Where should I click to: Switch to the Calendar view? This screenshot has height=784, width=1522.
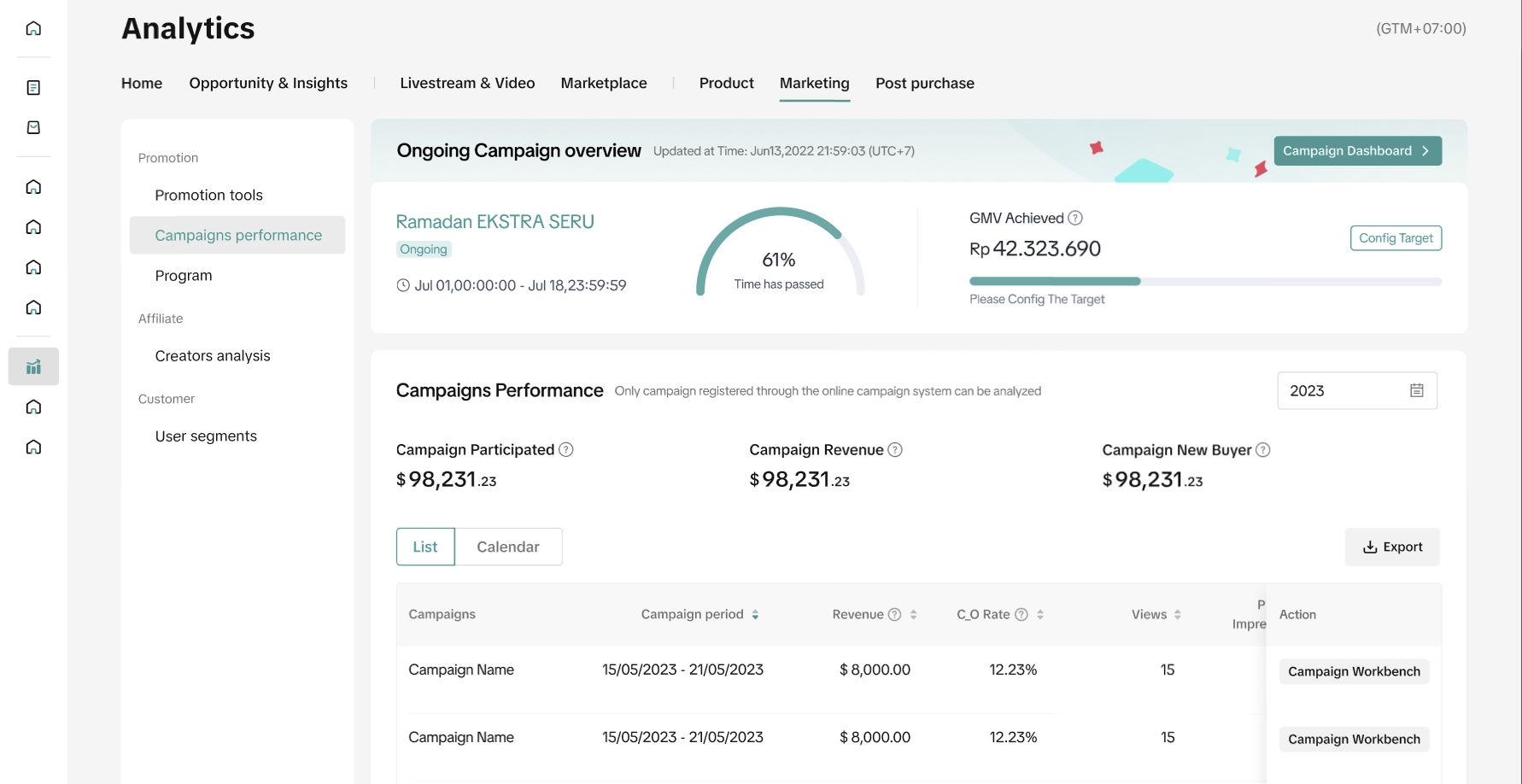(x=508, y=547)
